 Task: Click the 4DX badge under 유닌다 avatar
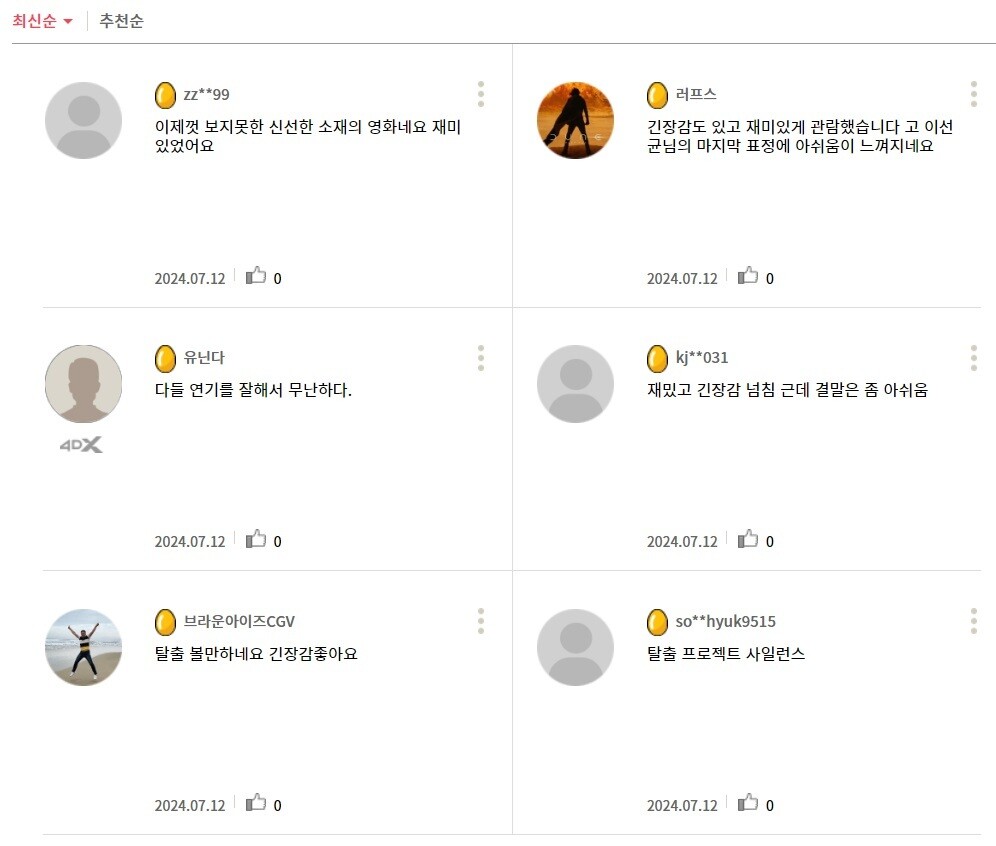click(x=81, y=445)
